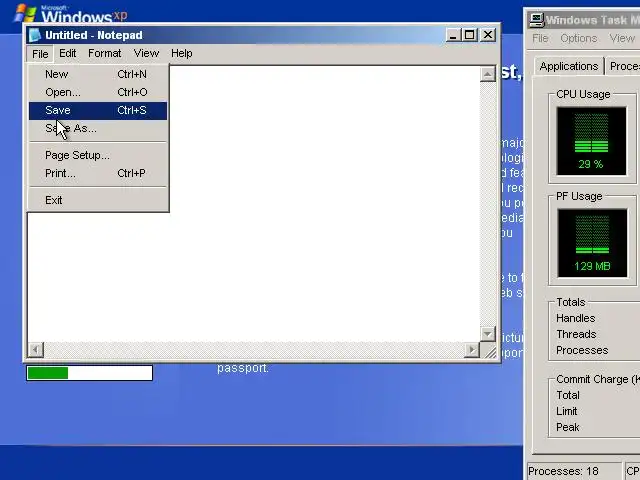The image size is (640, 480).
Task: Click Notepad's horizontal scrollbar right arrow
Action: click(472, 350)
